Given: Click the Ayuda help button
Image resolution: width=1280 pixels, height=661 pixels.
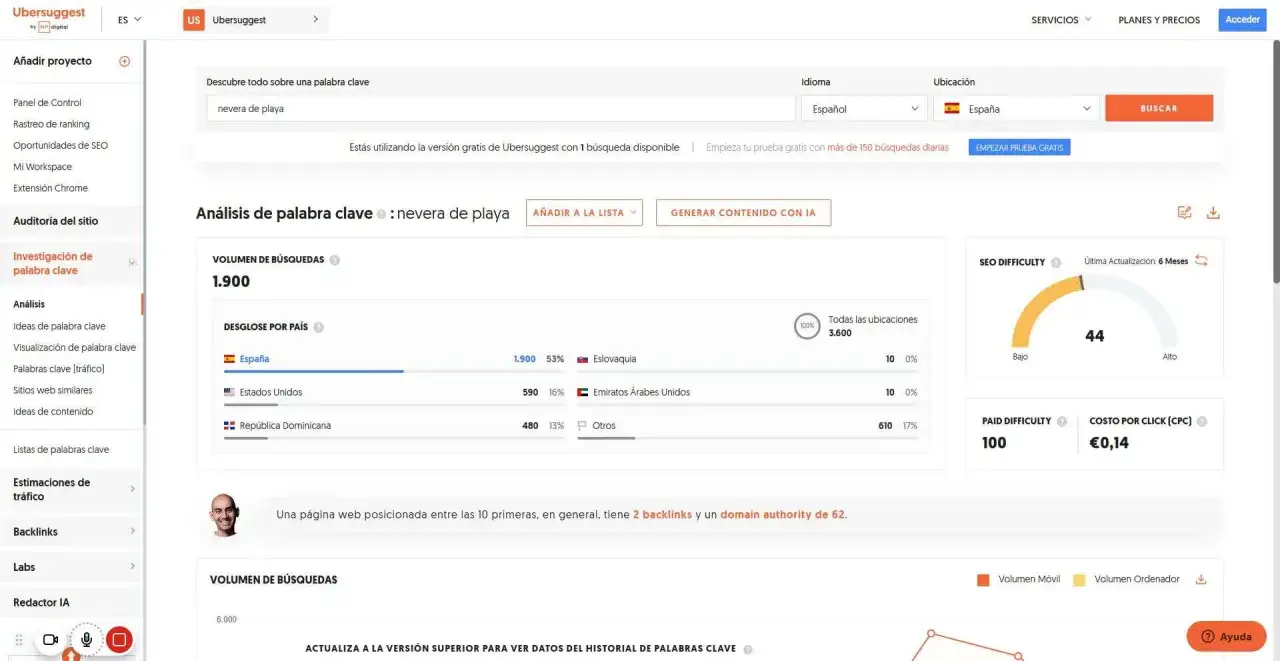Looking at the screenshot, I should (x=1226, y=636).
